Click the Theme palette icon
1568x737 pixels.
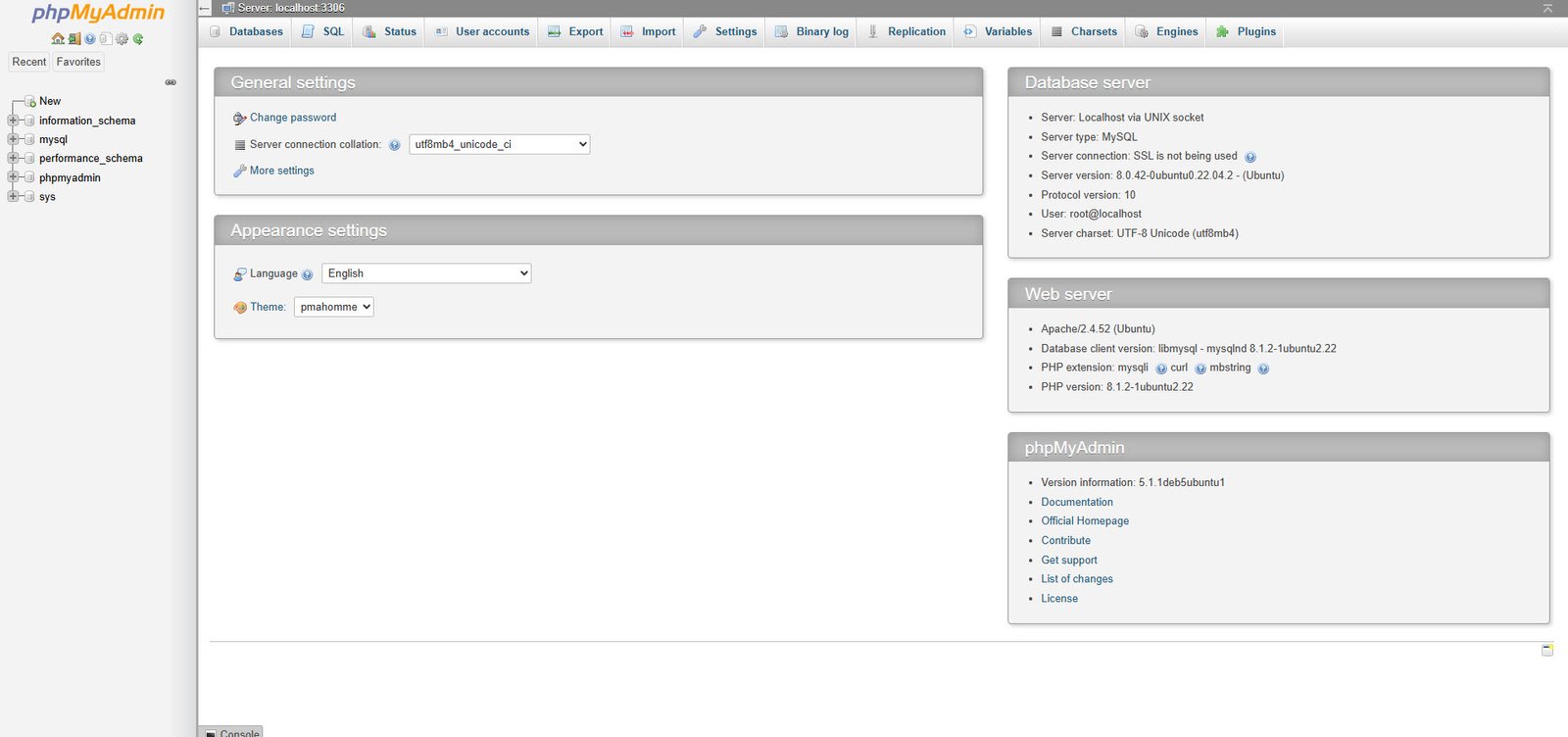point(240,308)
